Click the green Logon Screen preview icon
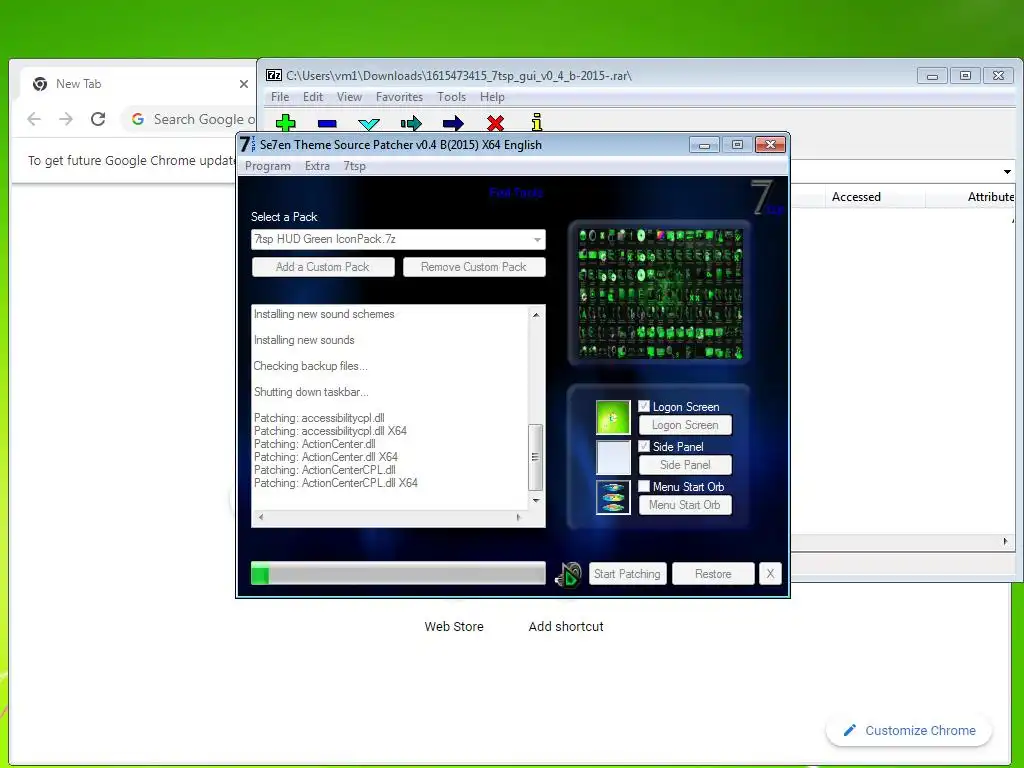1024x768 pixels. [x=613, y=417]
